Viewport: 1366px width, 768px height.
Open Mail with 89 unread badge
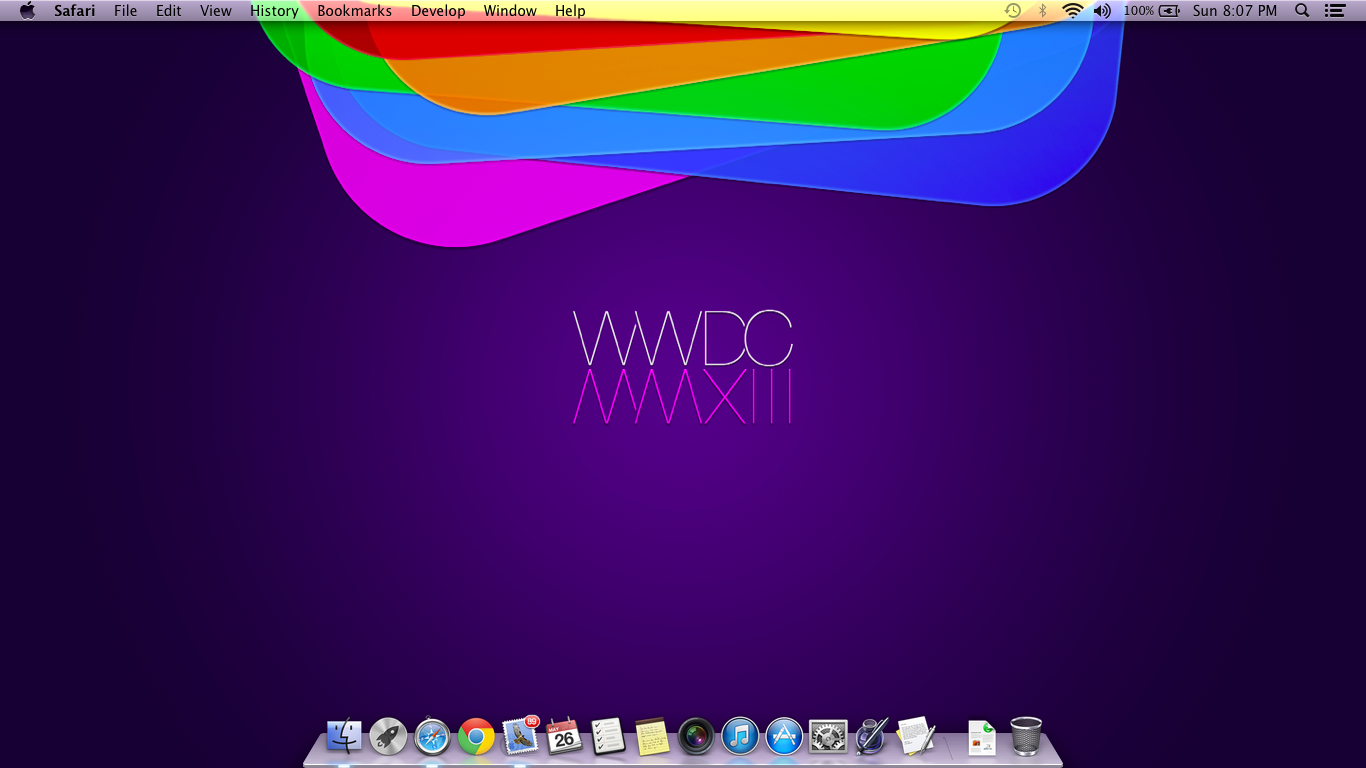tap(520, 737)
